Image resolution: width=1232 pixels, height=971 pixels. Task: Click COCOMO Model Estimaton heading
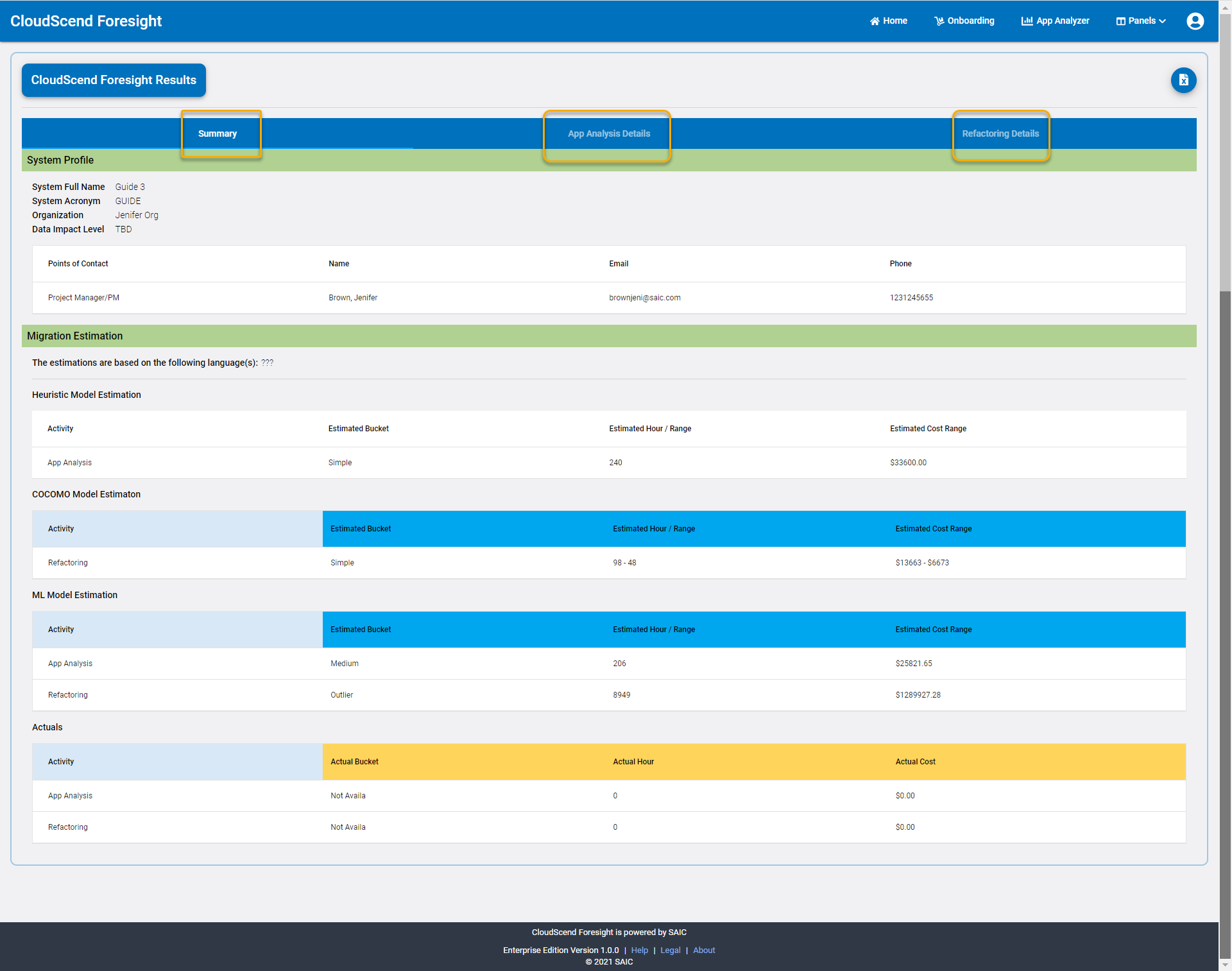86,494
